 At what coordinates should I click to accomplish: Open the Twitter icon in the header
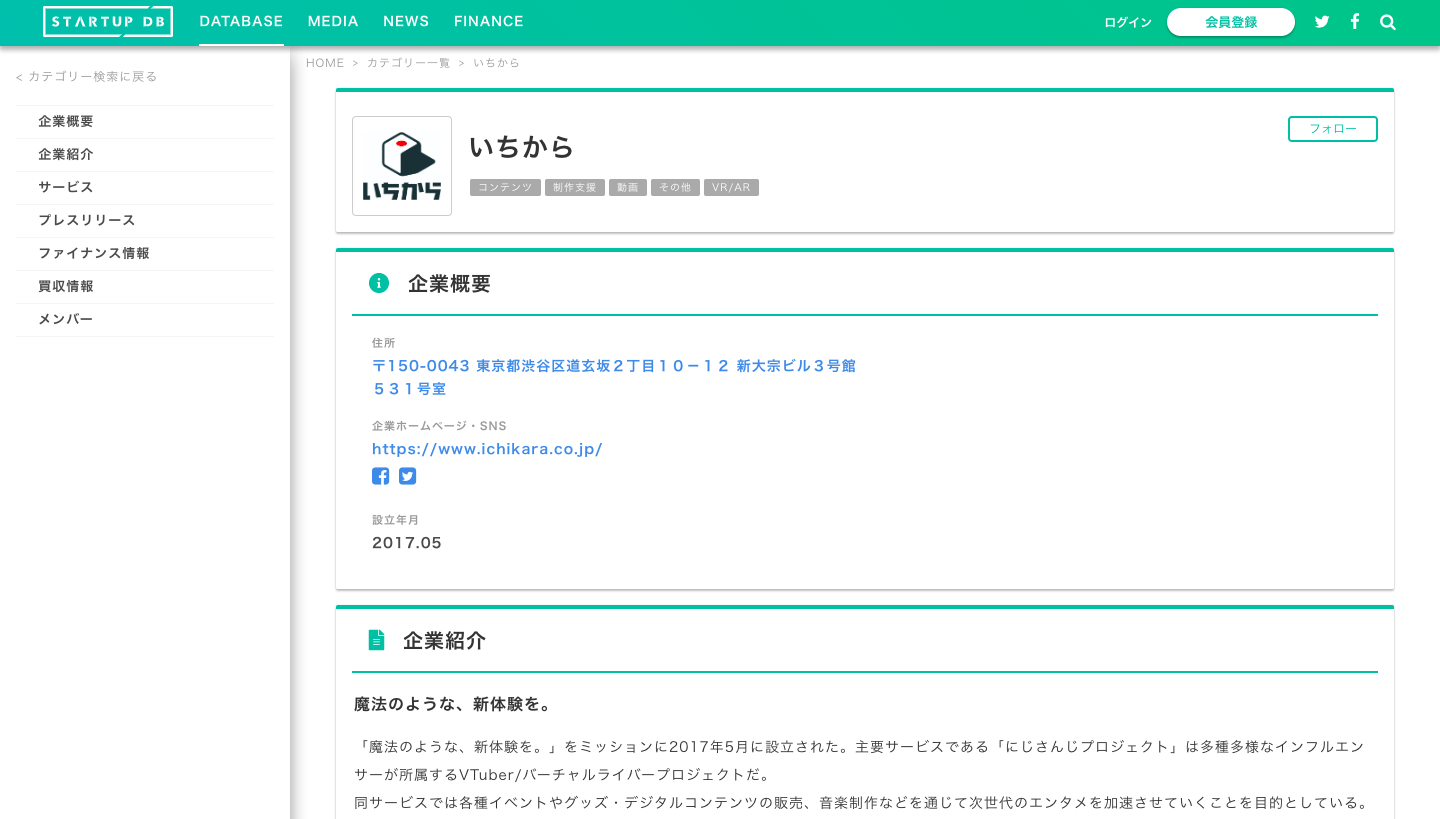point(1322,22)
